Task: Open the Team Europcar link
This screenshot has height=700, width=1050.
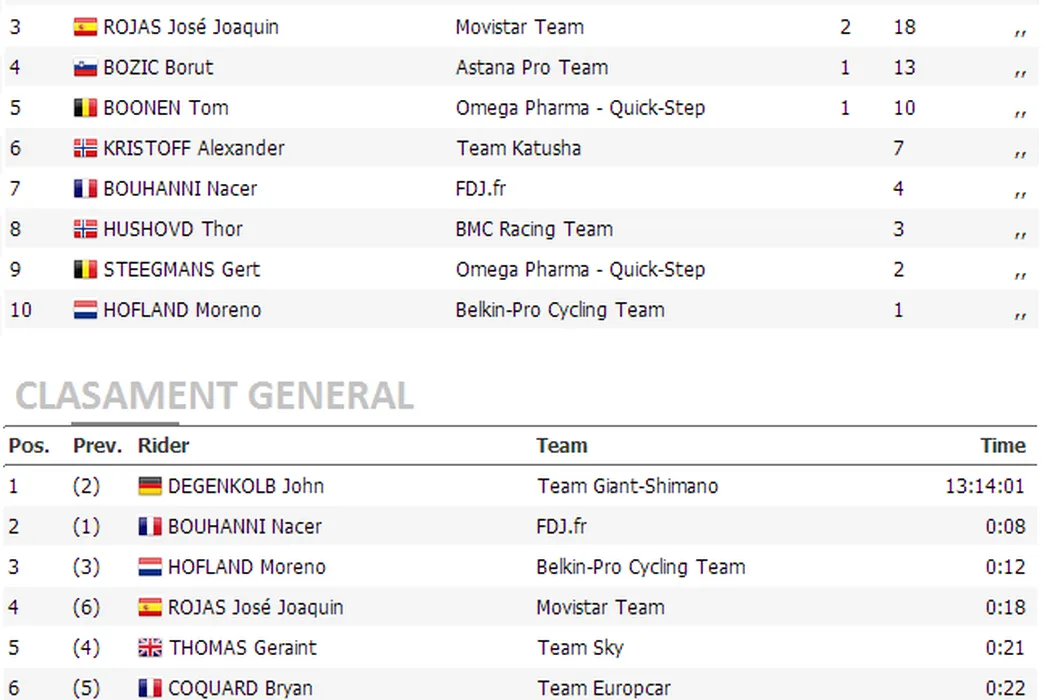Action: tap(603, 688)
